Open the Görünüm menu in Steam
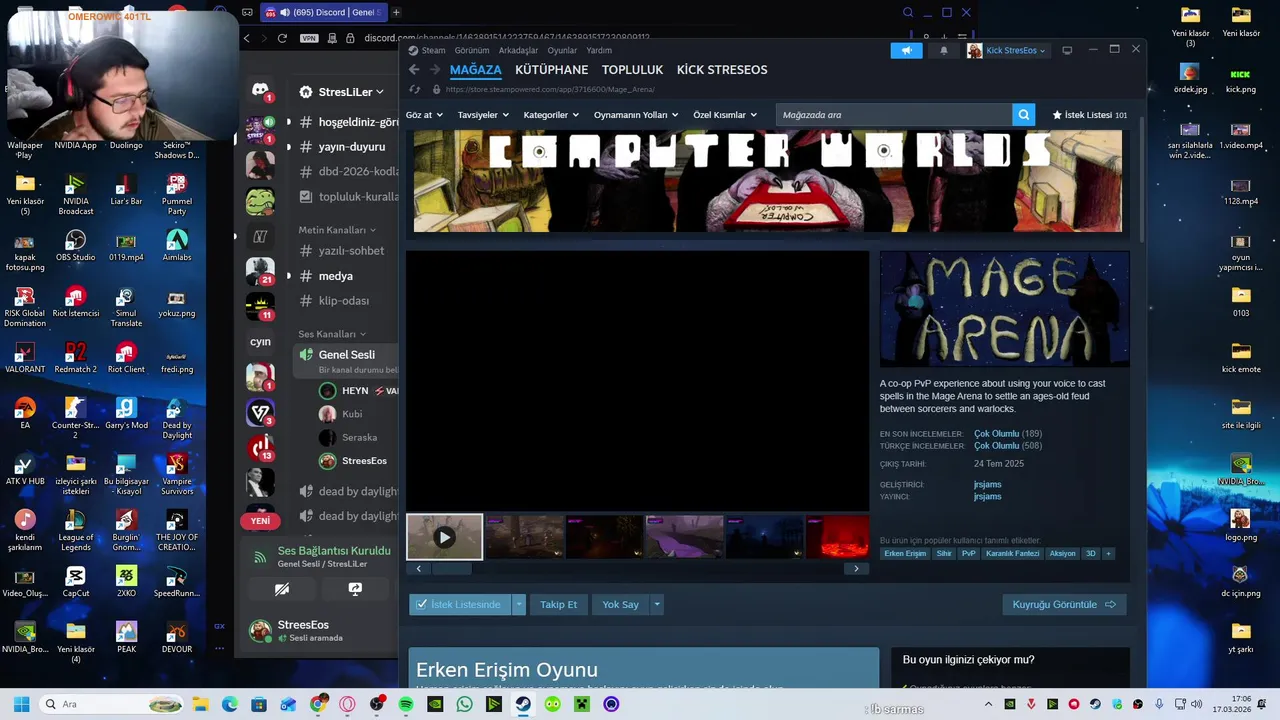 pyautogui.click(x=472, y=50)
